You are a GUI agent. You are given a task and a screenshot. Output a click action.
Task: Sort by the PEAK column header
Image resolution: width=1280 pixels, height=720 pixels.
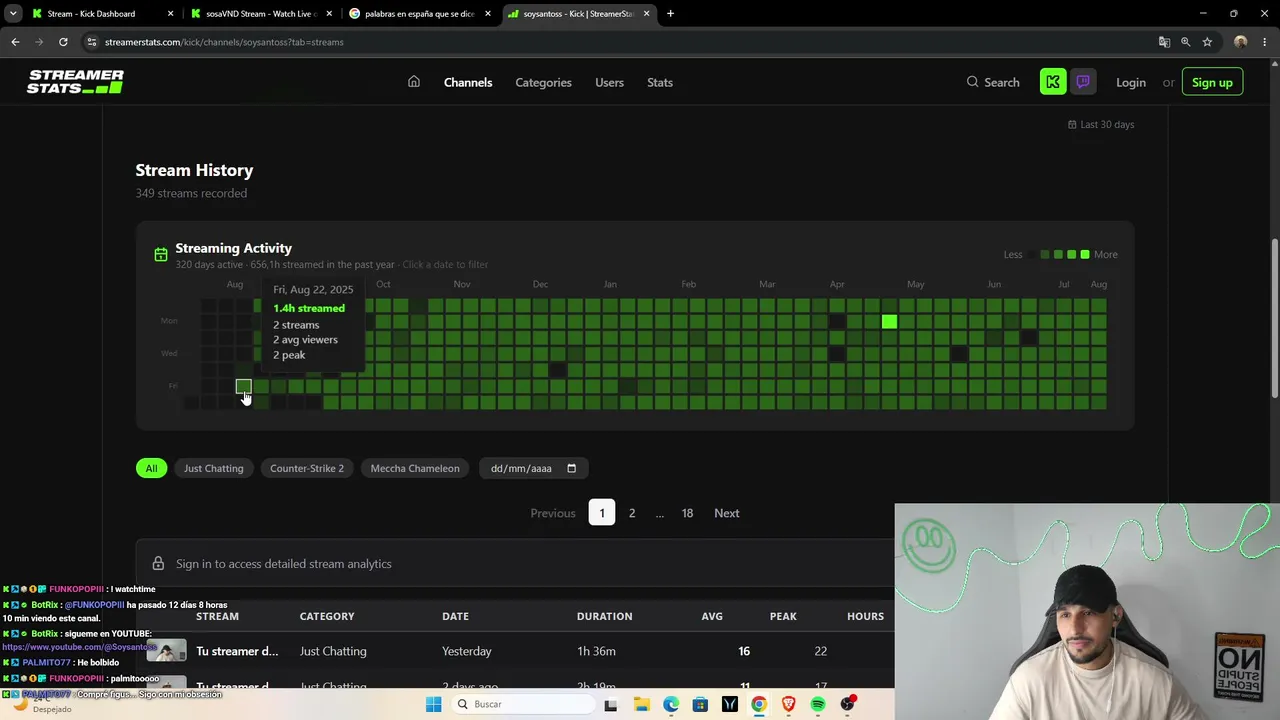point(783,616)
